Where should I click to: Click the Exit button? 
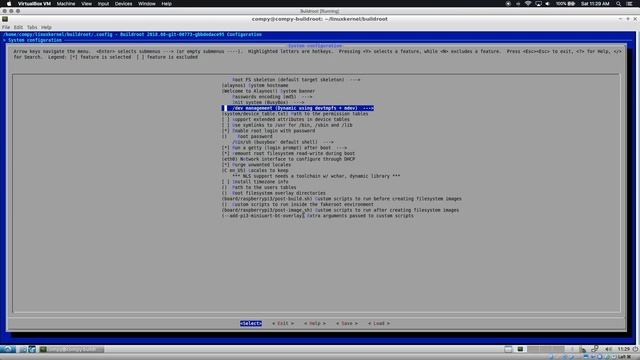[283, 323]
